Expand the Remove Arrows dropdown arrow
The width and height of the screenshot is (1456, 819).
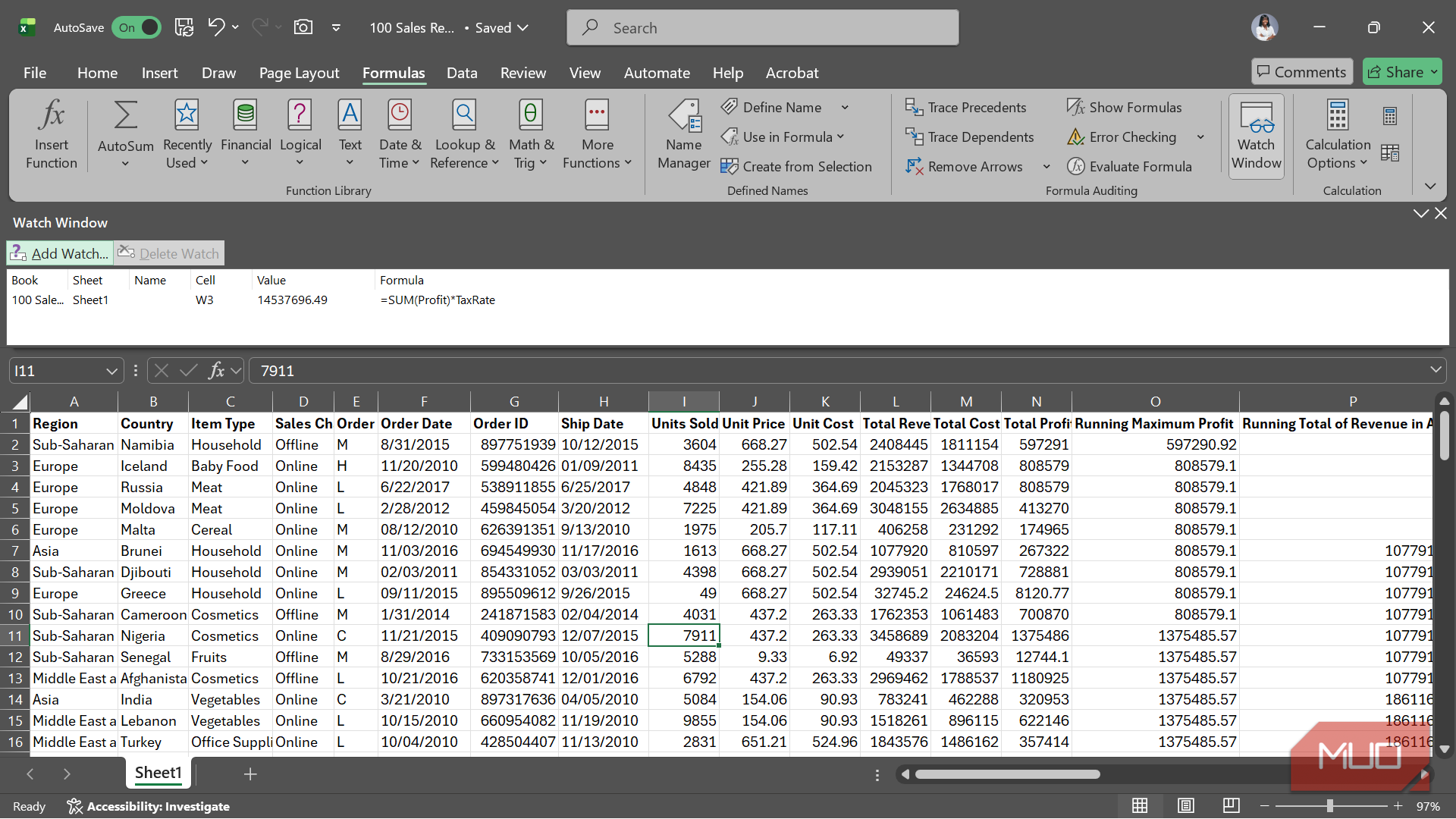pyautogui.click(x=1046, y=167)
